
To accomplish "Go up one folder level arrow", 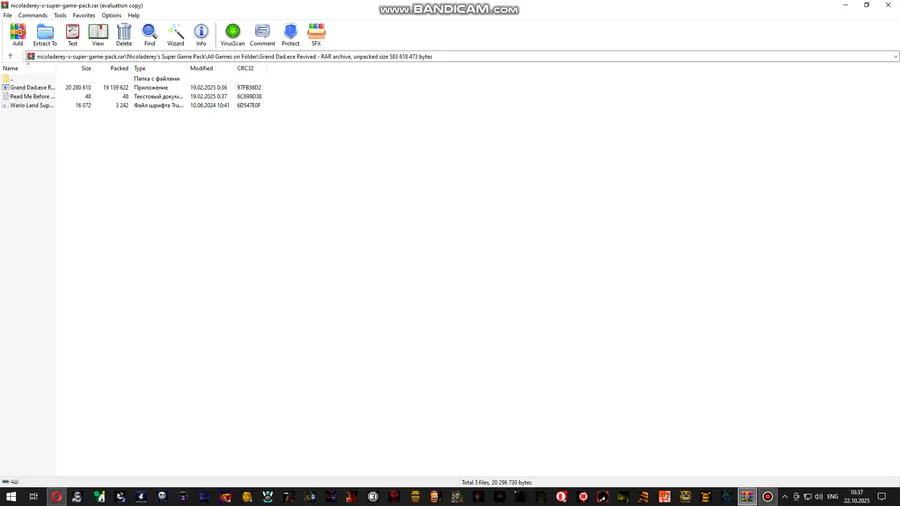I will 10,56.
